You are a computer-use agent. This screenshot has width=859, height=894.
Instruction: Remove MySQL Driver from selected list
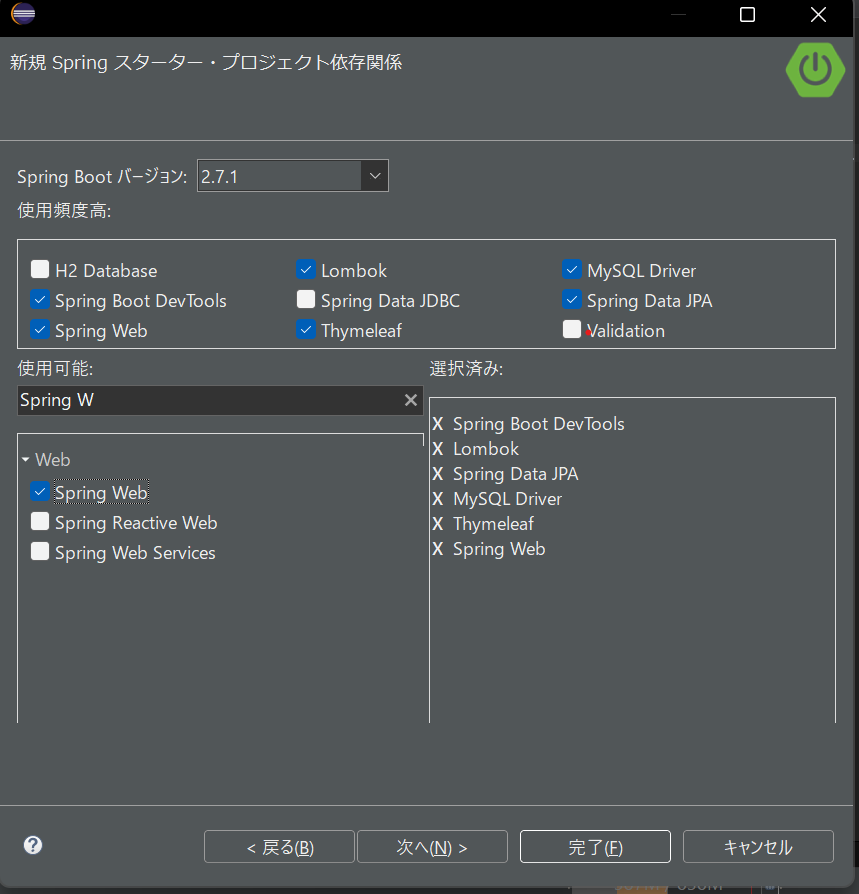[437, 499]
